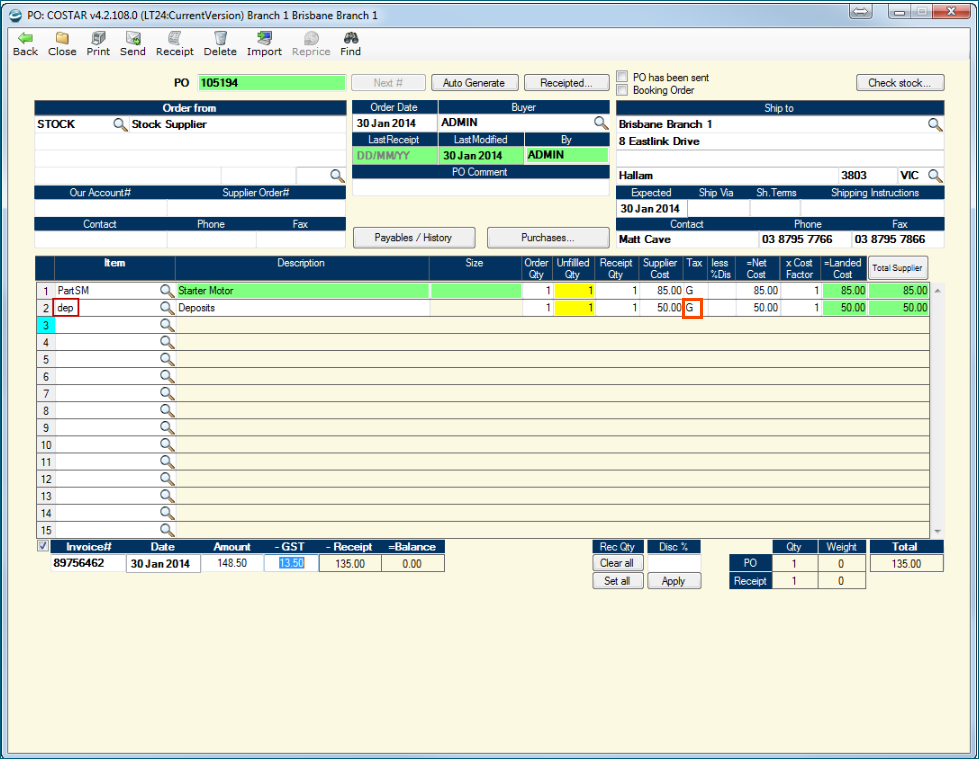Screen dimensions: 979x759
Task: Click the Supplier Order# field
Action: point(256,208)
